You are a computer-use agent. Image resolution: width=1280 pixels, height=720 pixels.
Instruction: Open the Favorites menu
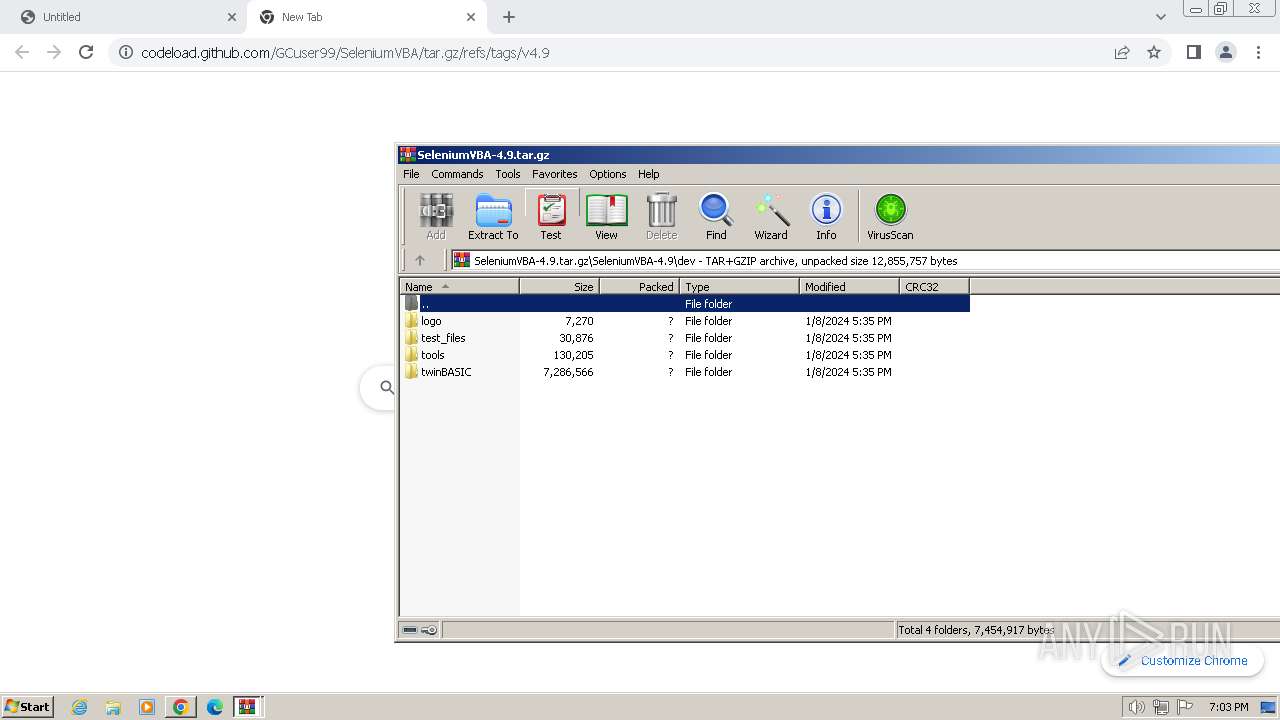tap(554, 174)
